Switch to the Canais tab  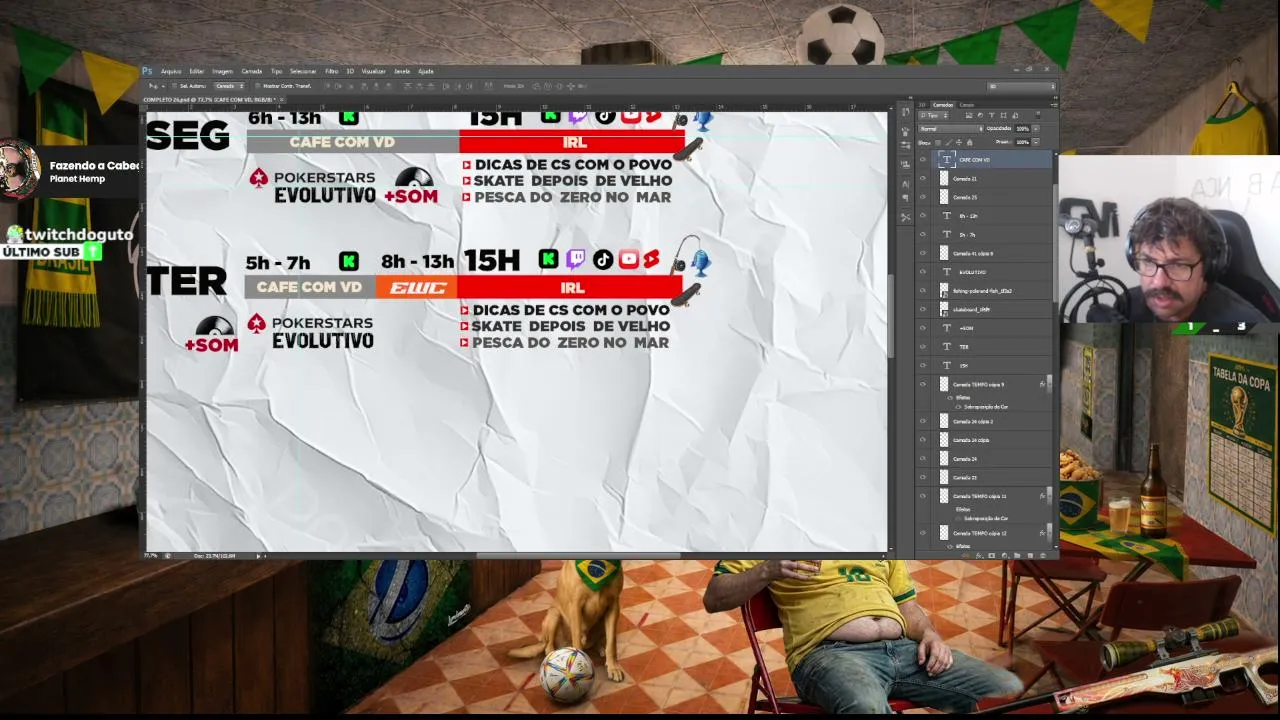pyautogui.click(x=967, y=105)
